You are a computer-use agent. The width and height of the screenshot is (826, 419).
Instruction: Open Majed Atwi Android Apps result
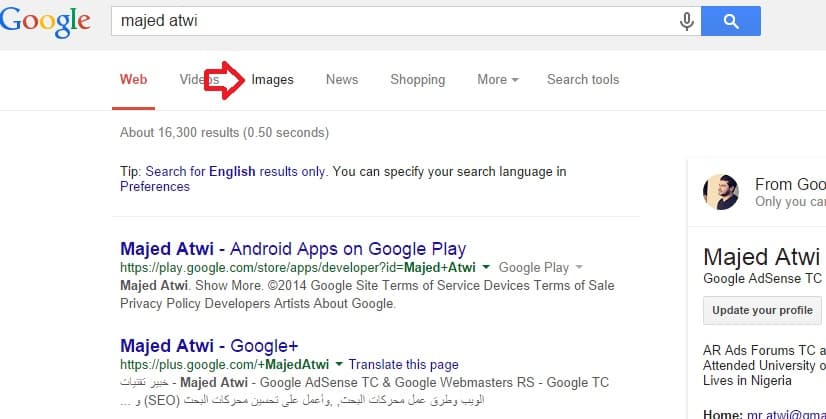[293, 249]
